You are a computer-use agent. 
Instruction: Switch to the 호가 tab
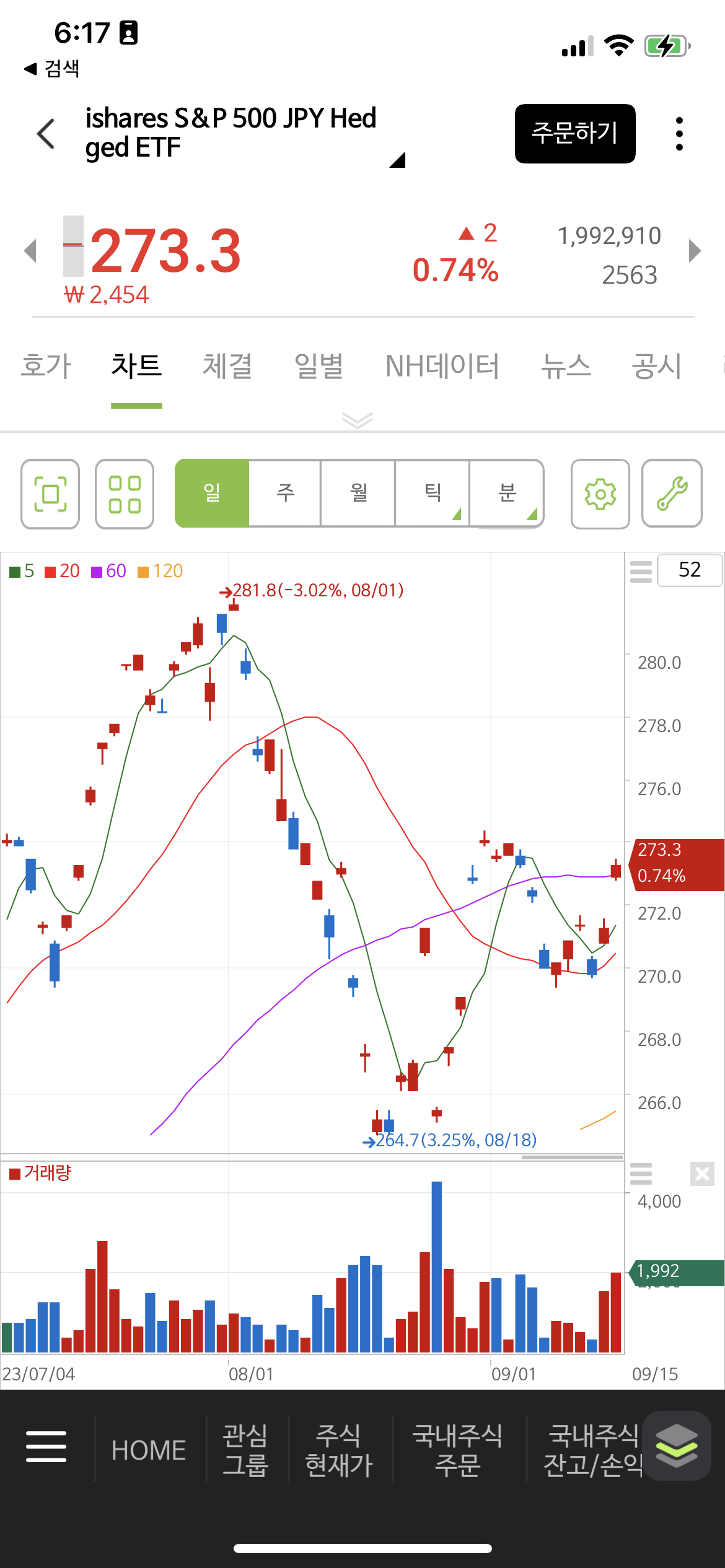[x=46, y=365]
